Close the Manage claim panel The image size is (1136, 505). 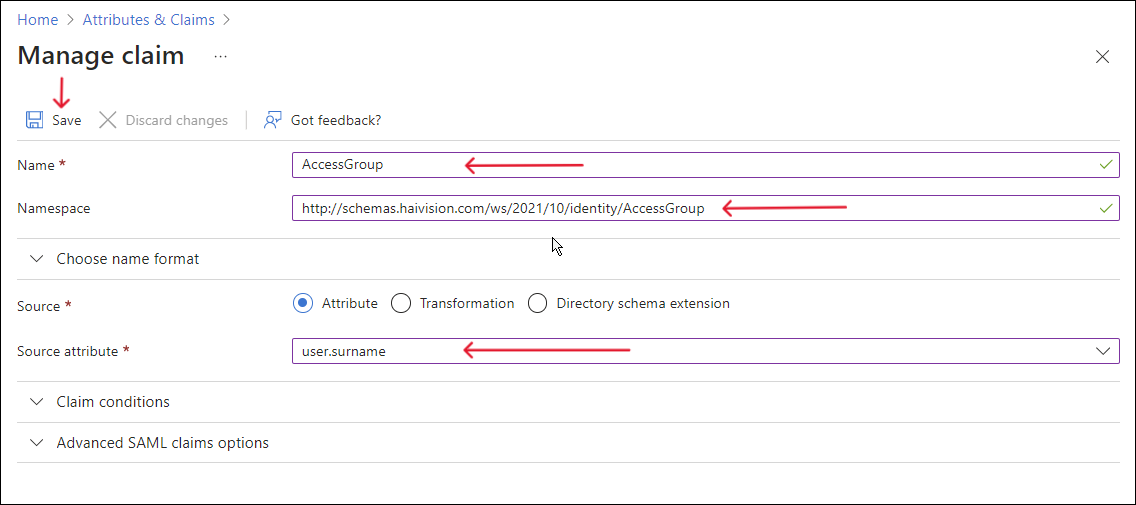(x=1102, y=57)
